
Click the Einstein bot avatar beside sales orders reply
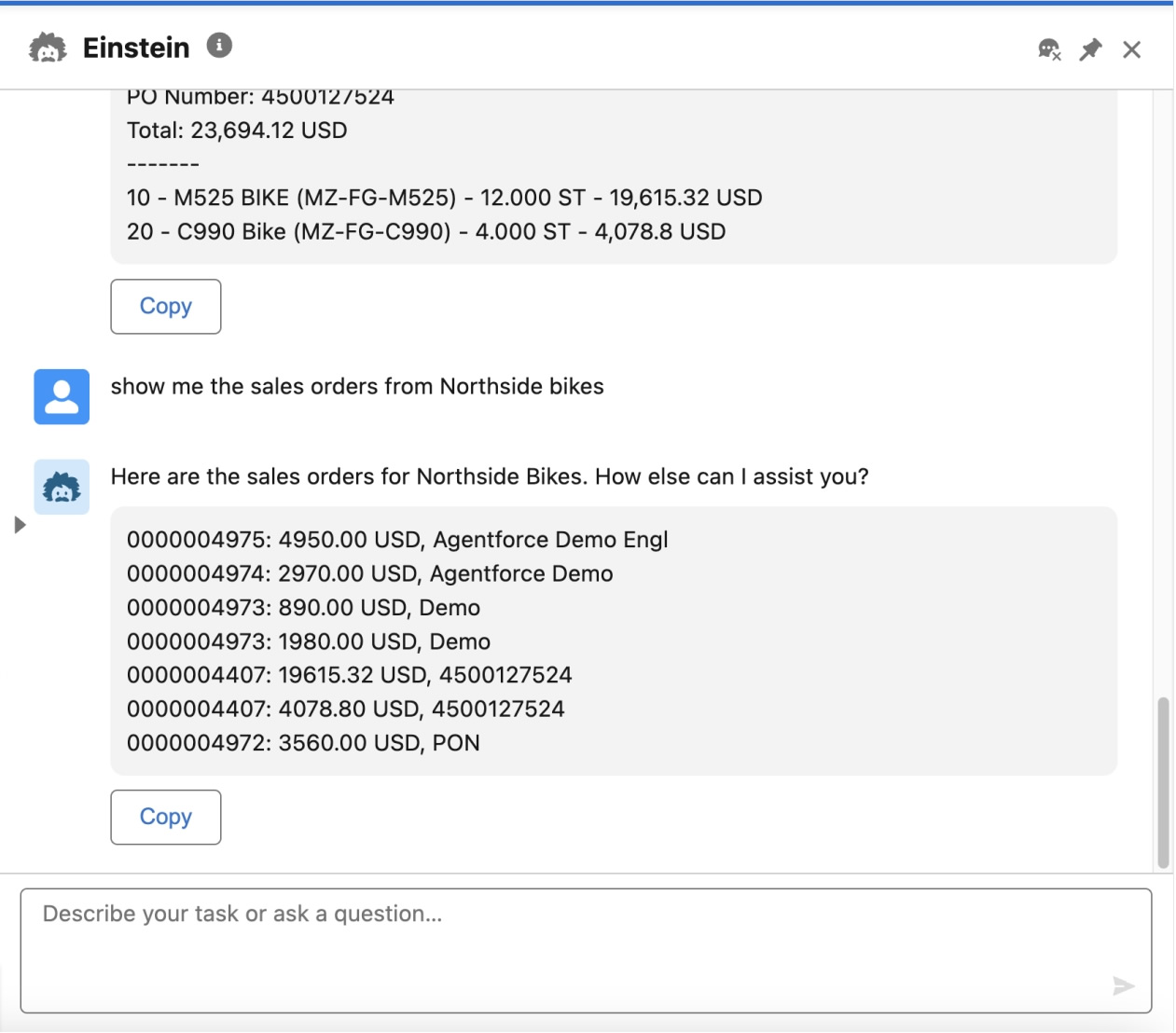coord(62,487)
